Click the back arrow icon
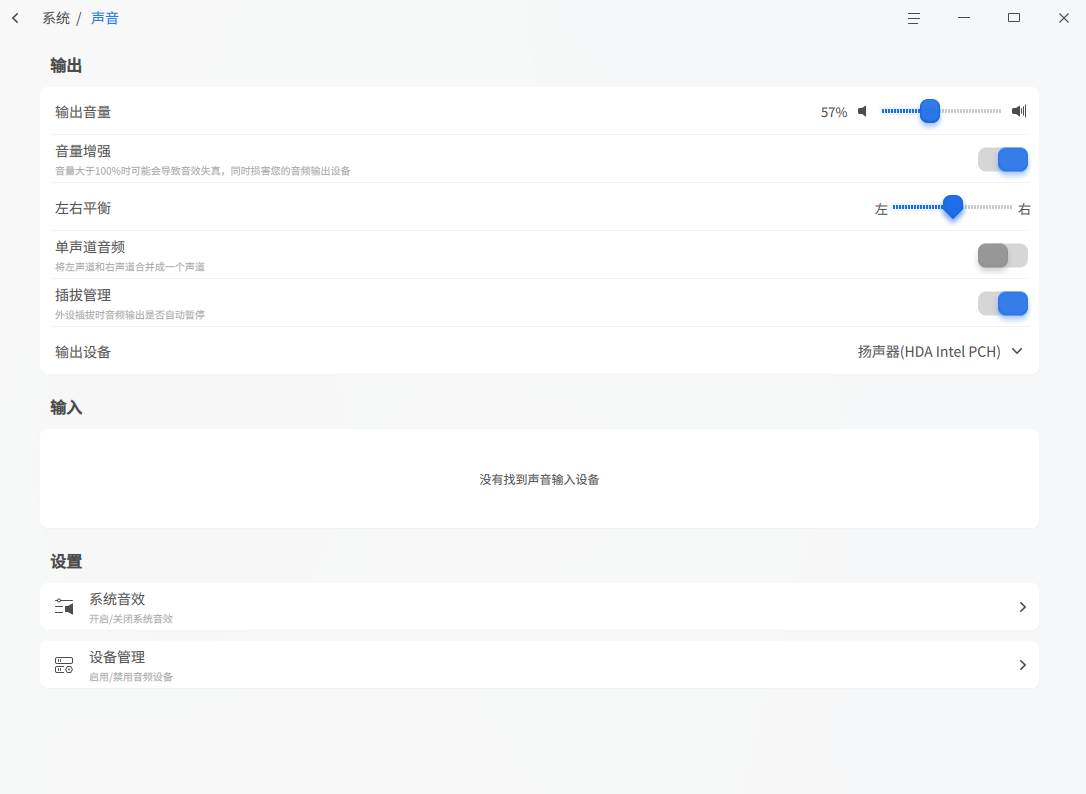 tap(15, 19)
